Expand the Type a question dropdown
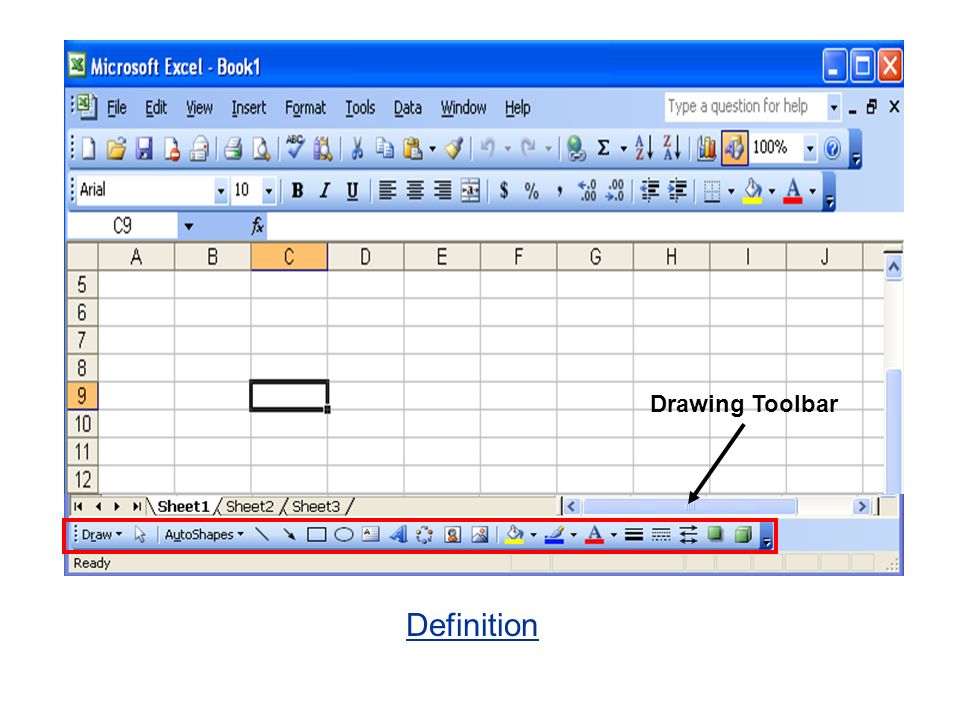The width and height of the screenshot is (960, 720). [x=833, y=107]
